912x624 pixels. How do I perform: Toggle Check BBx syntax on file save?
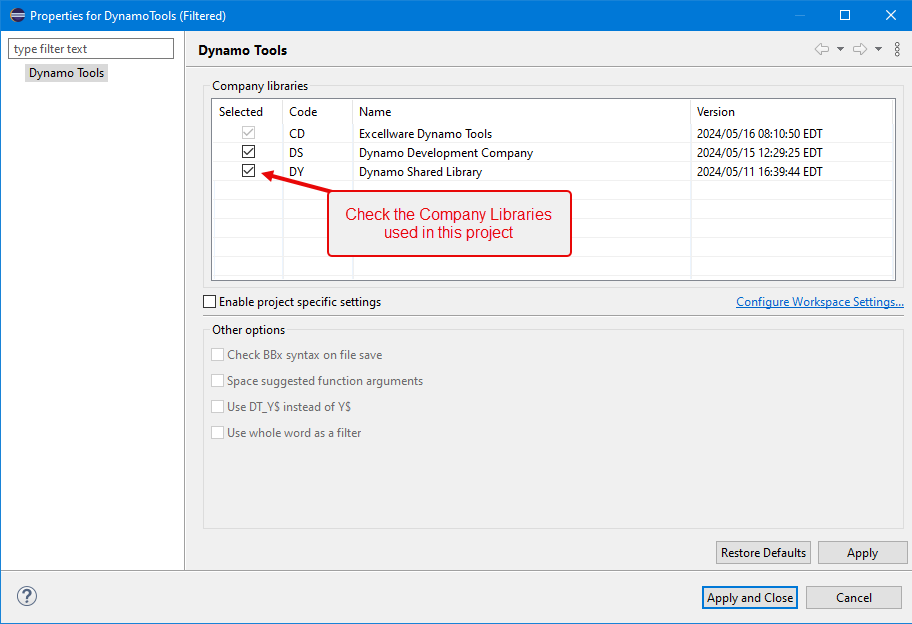[x=218, y=355]
